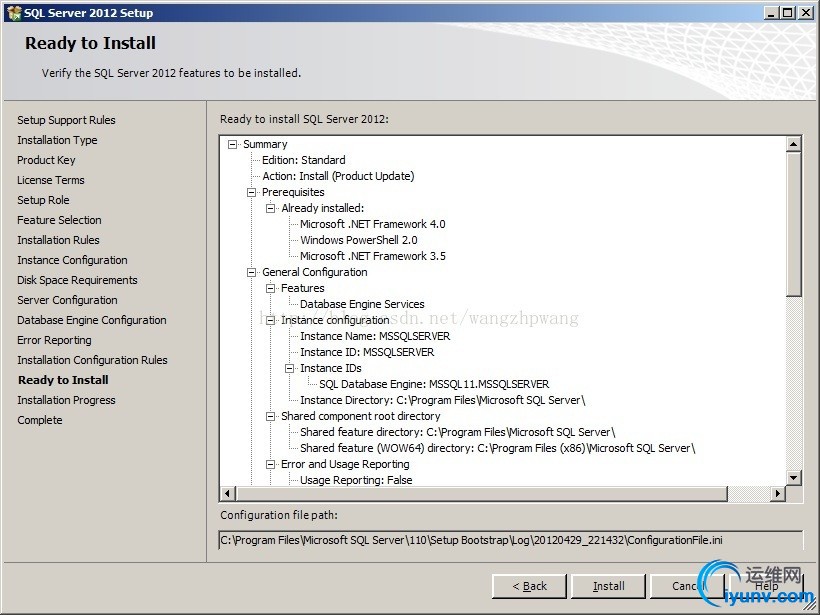Select License Terms step

coord(51,180)
